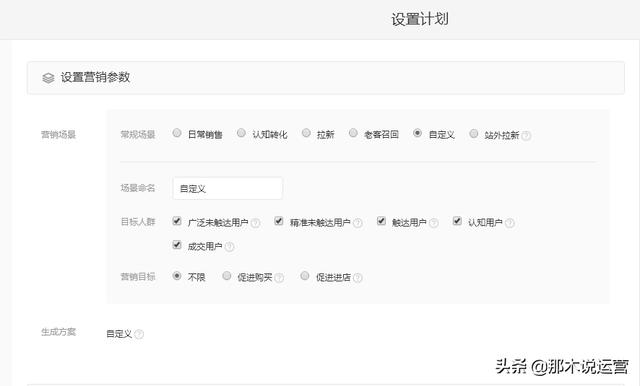Select 不限 marketing goal radio
The height and width of the screenshot is (386, 640).
tap(177, 276)
